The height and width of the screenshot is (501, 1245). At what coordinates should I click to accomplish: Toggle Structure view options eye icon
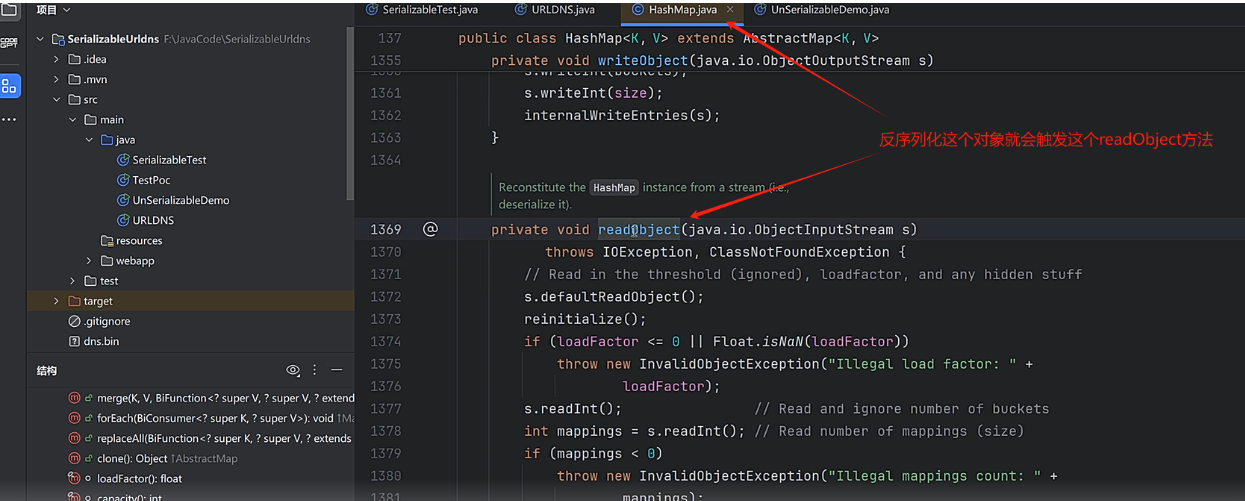point(293,370)
